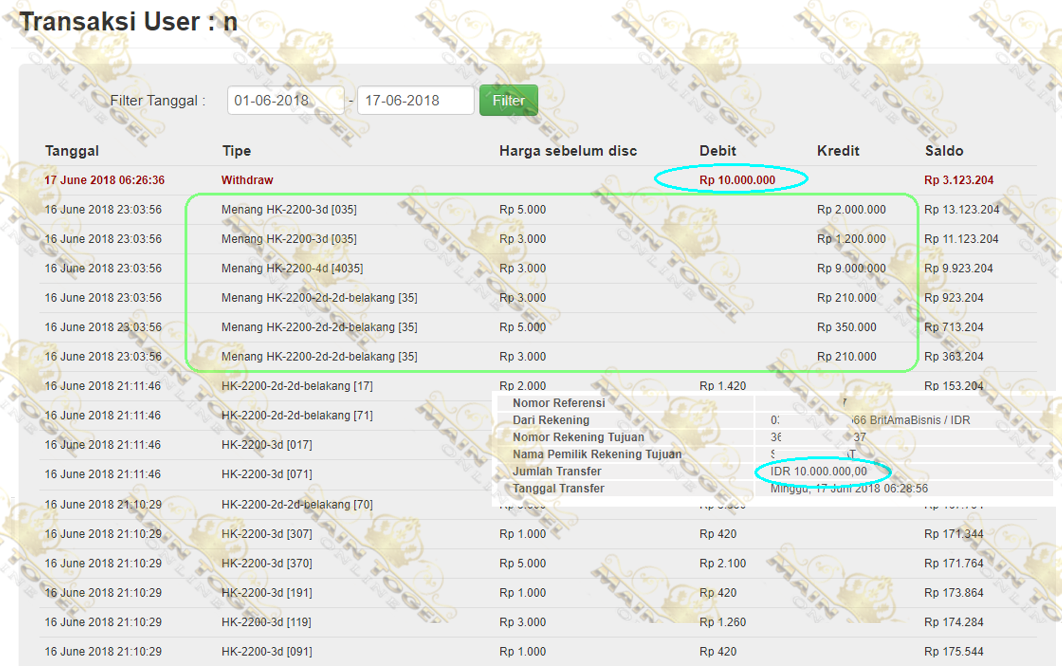Click the start date field 01-06-2018
Image resolution: width=1062 pixels, height=671 pixels.
coord(285,100)
